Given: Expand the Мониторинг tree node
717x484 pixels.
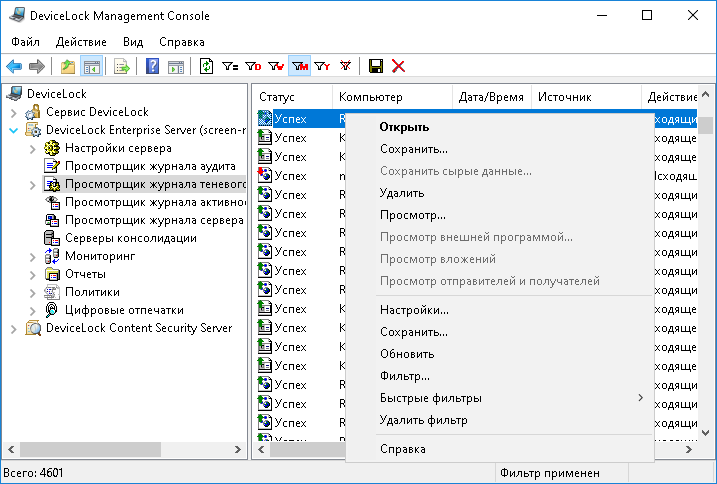Looking at the screenshot, I should coord(33,256).
